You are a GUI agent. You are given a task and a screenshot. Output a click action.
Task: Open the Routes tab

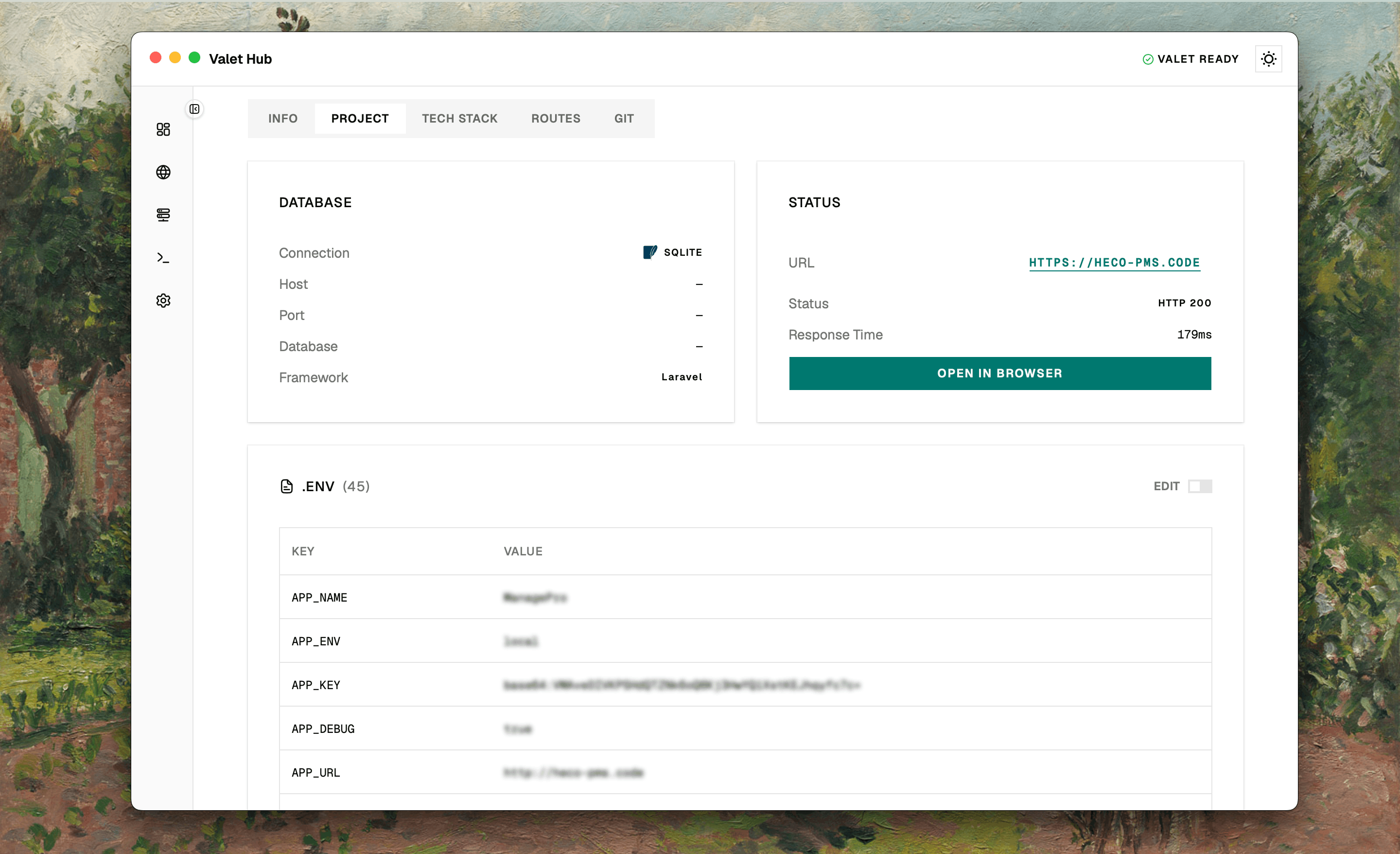pos(556,118)
